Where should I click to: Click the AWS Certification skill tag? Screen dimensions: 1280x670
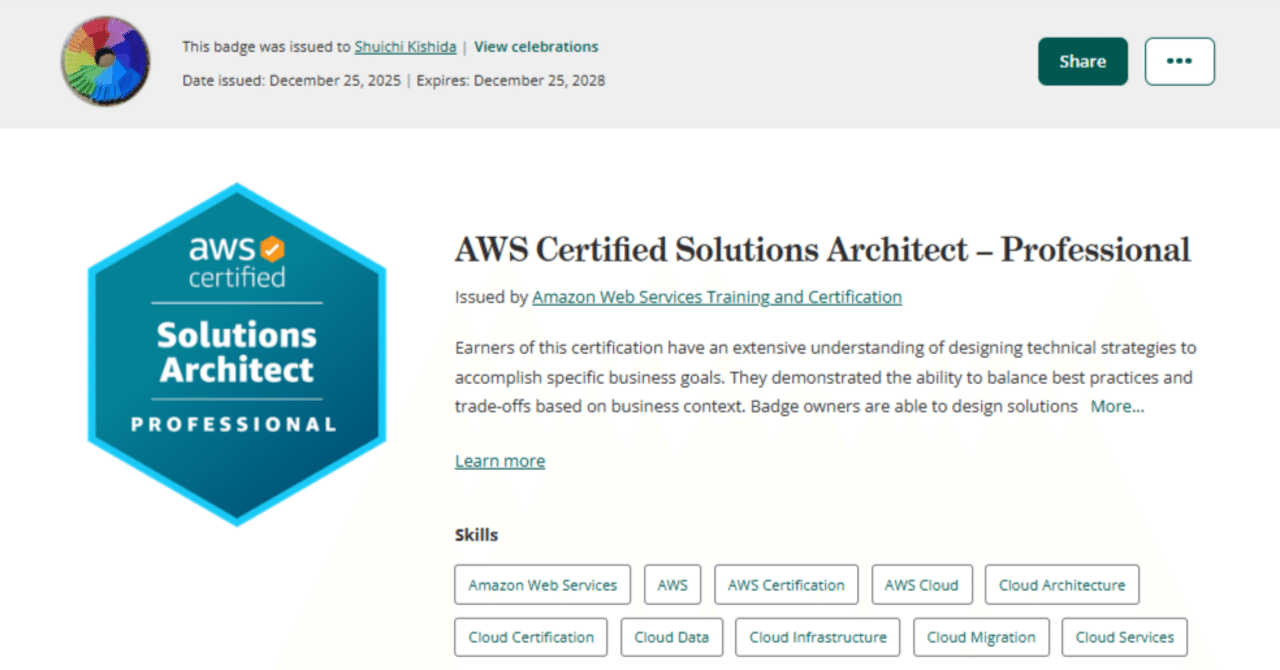point(786,584)
